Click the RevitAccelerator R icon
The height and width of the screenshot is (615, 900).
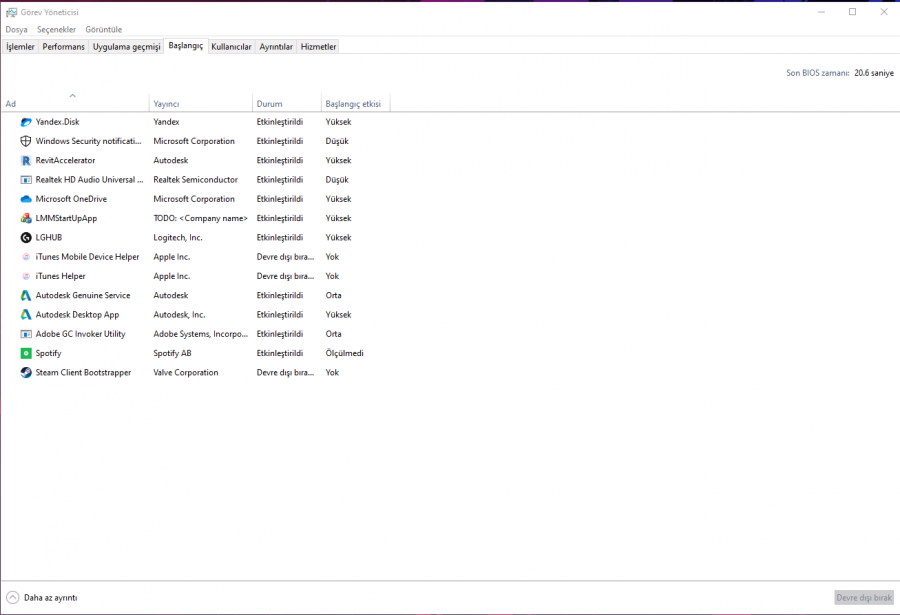coord(26,160)
